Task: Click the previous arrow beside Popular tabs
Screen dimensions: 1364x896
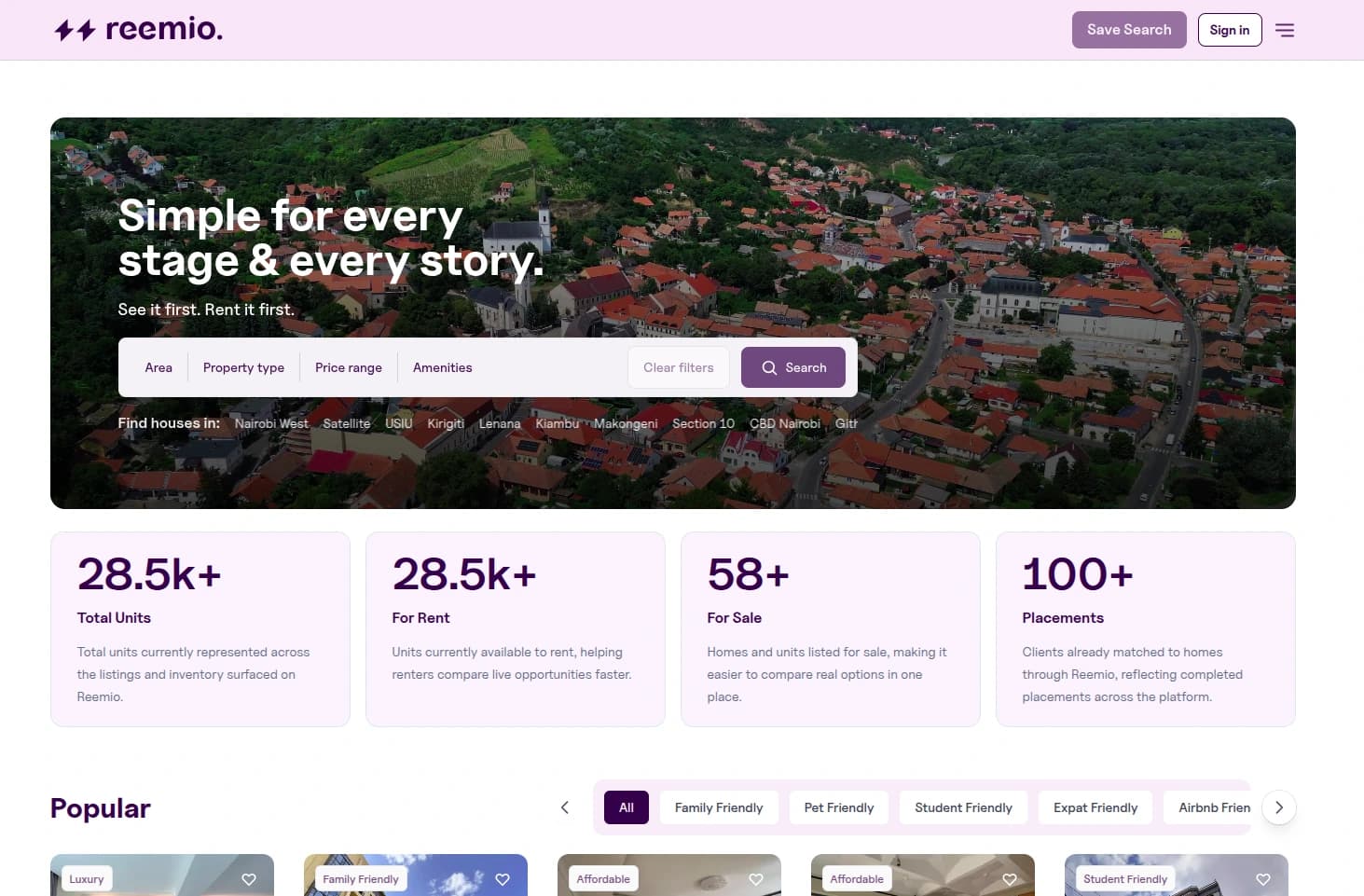Action: 565,807
